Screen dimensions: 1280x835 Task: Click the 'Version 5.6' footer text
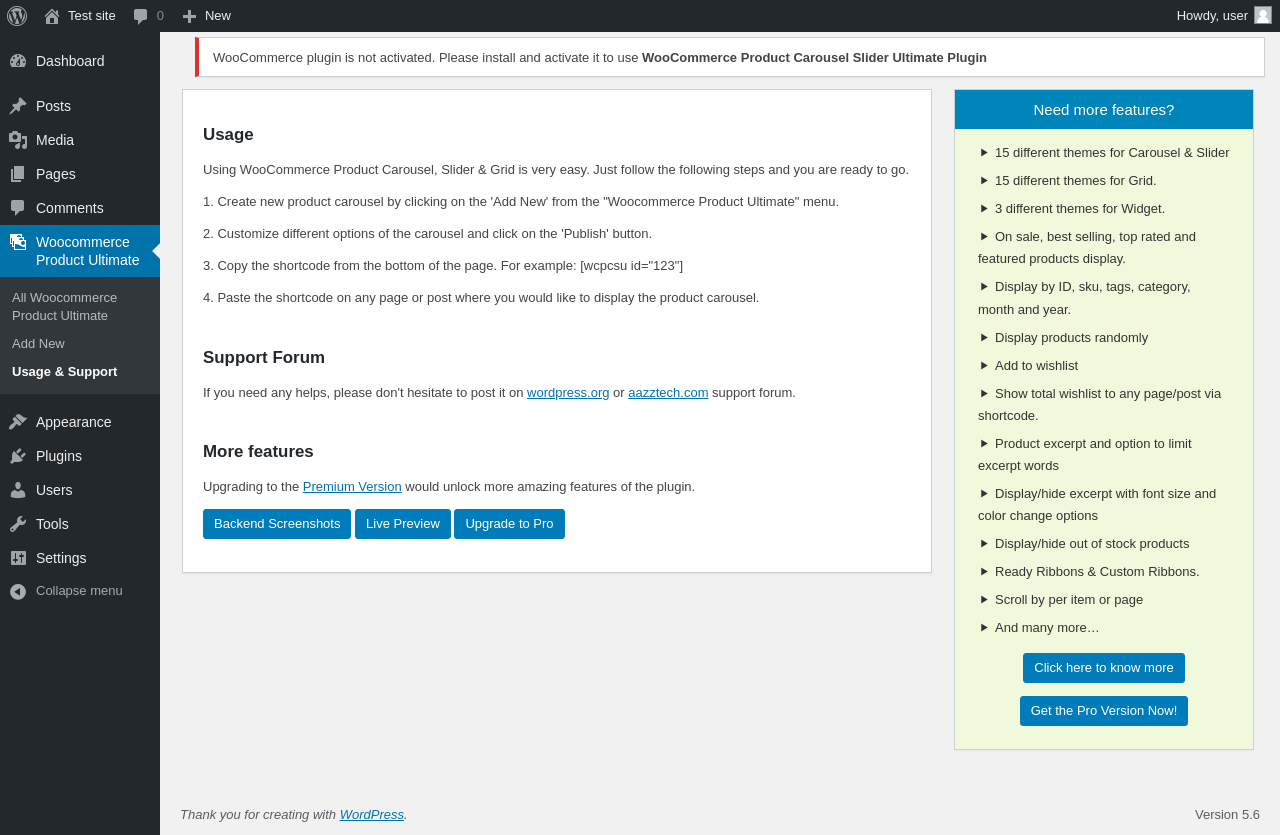1227,815
